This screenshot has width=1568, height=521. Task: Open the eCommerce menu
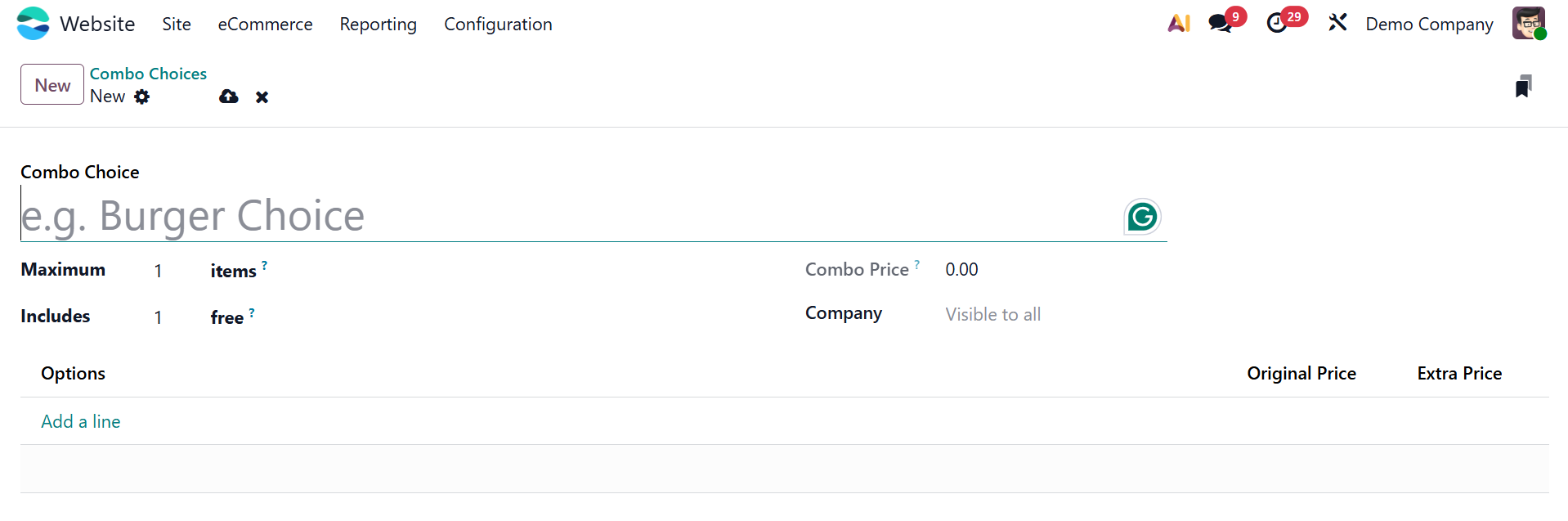coord(265,25)
